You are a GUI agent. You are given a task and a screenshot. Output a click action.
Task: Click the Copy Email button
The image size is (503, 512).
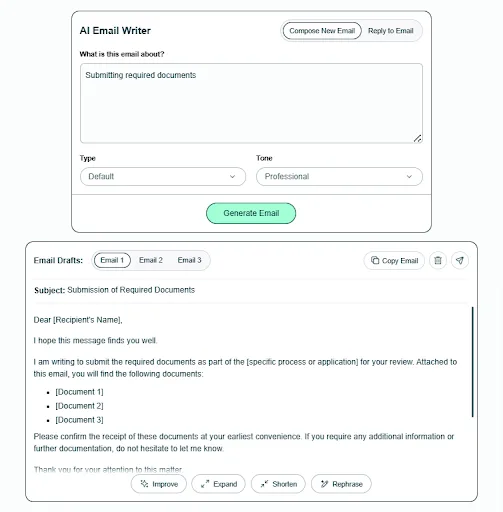pyautogui.click(x=394, y=260)
